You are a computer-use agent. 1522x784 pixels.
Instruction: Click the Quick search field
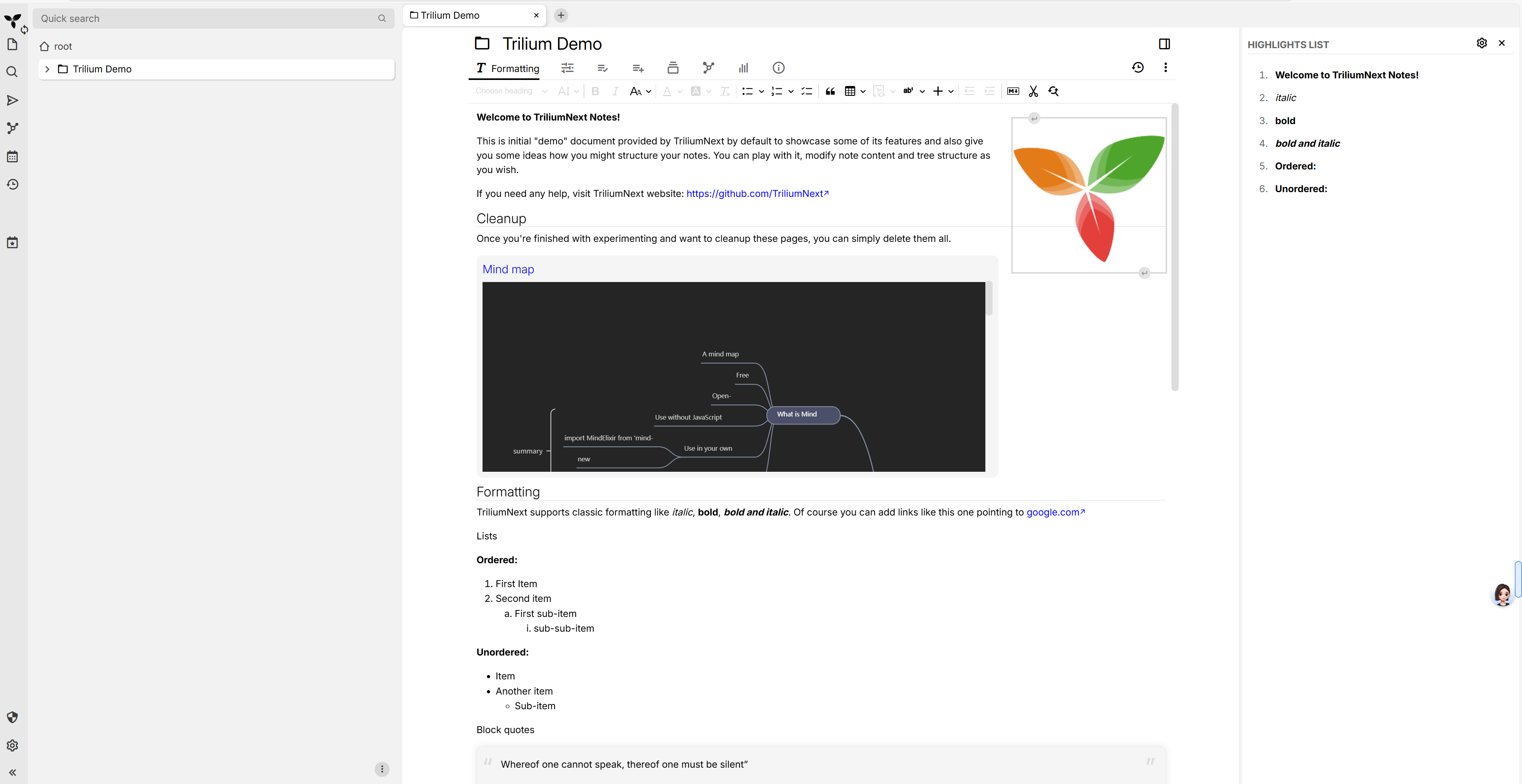pyautogui.click(x=213, y=18)
